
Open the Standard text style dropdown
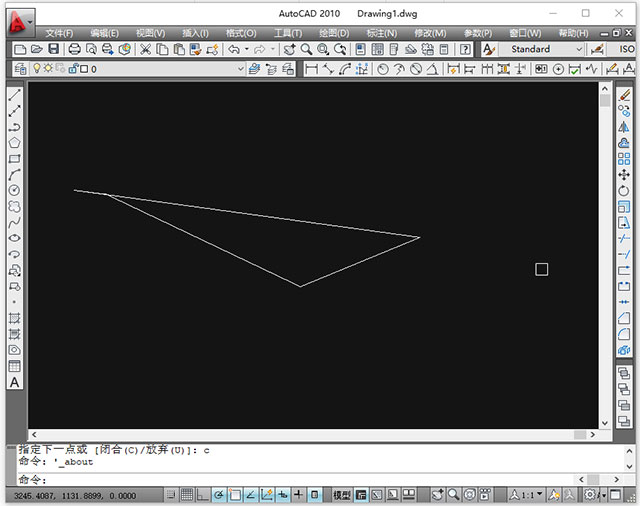point(579,49)
